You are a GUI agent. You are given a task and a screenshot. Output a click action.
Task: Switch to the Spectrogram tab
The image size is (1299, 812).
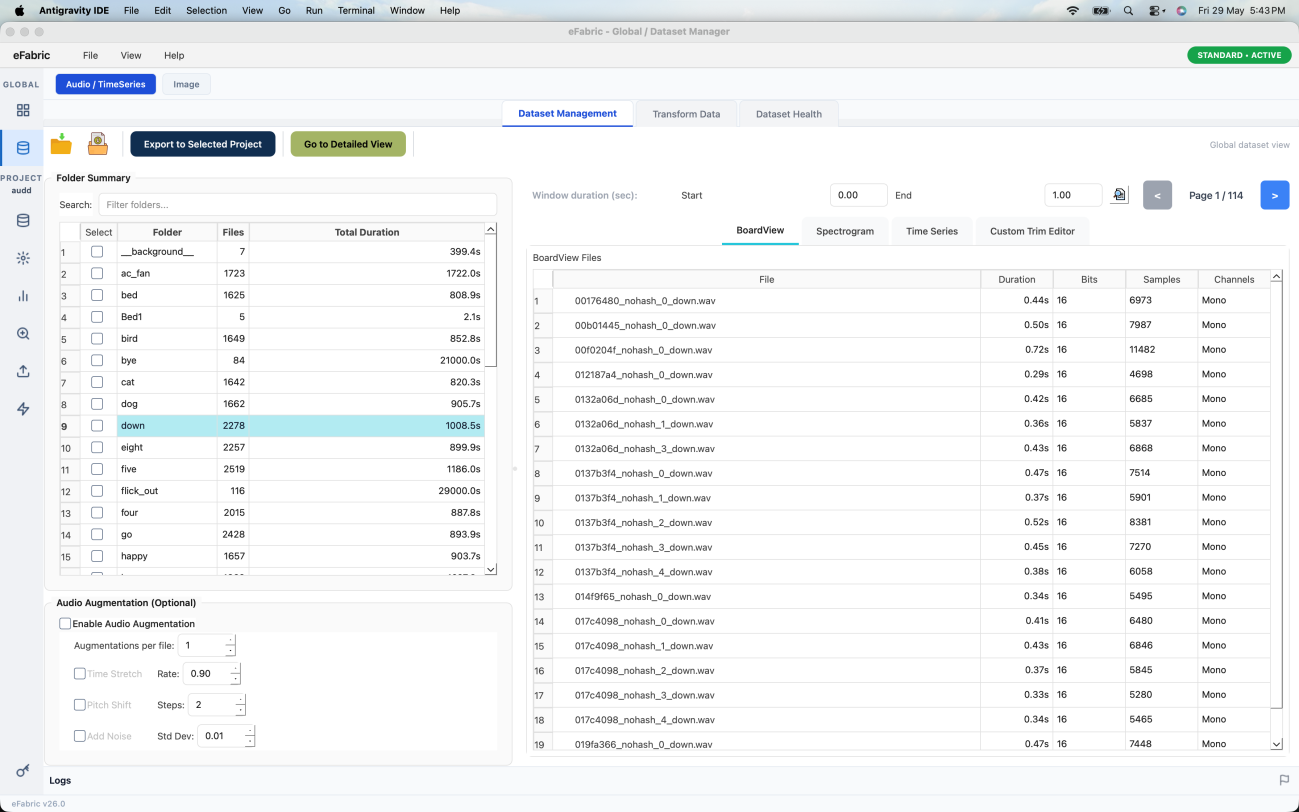(x=845, y=231)
